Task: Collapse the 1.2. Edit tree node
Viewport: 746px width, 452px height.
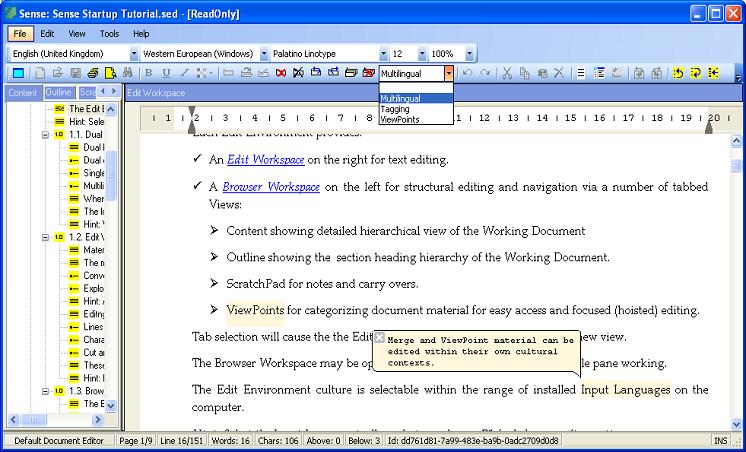Action: [46, 237]
